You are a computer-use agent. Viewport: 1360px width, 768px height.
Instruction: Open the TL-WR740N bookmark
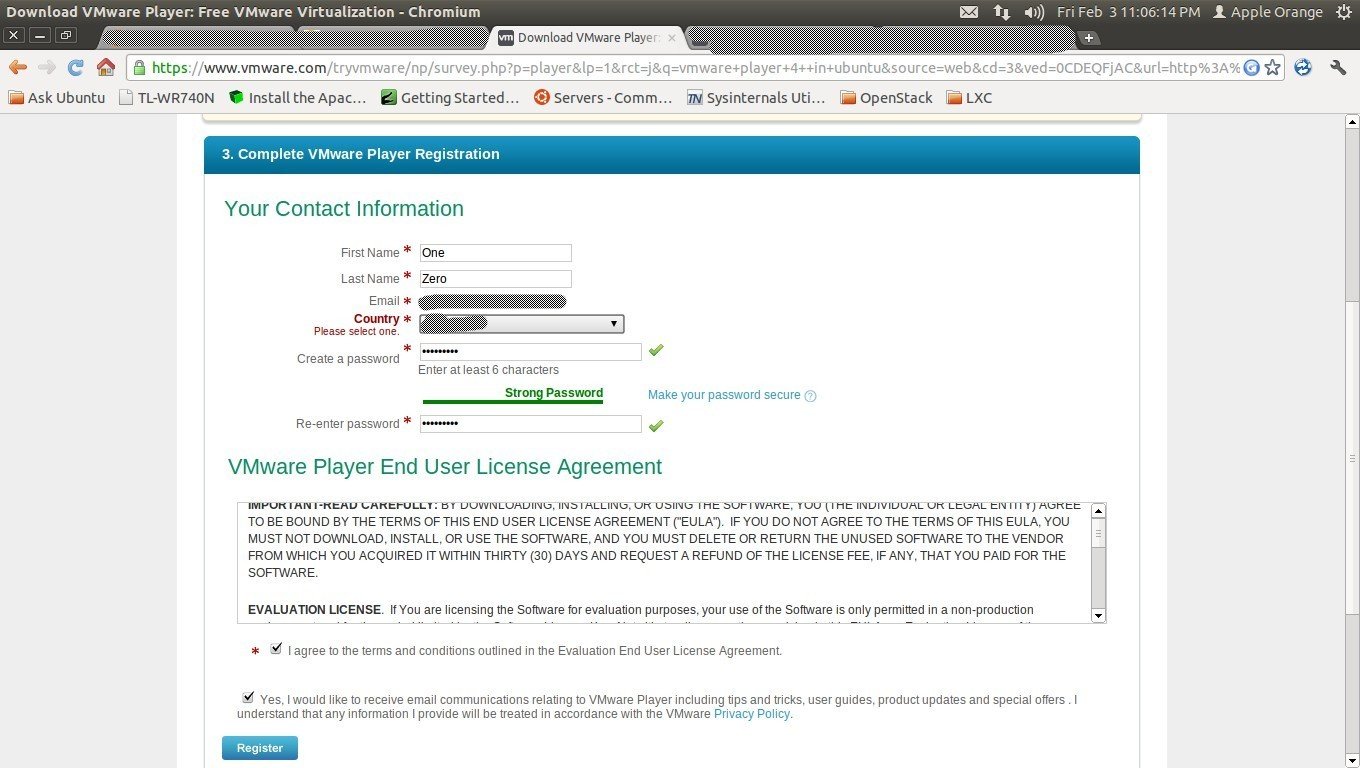point(166,98)
